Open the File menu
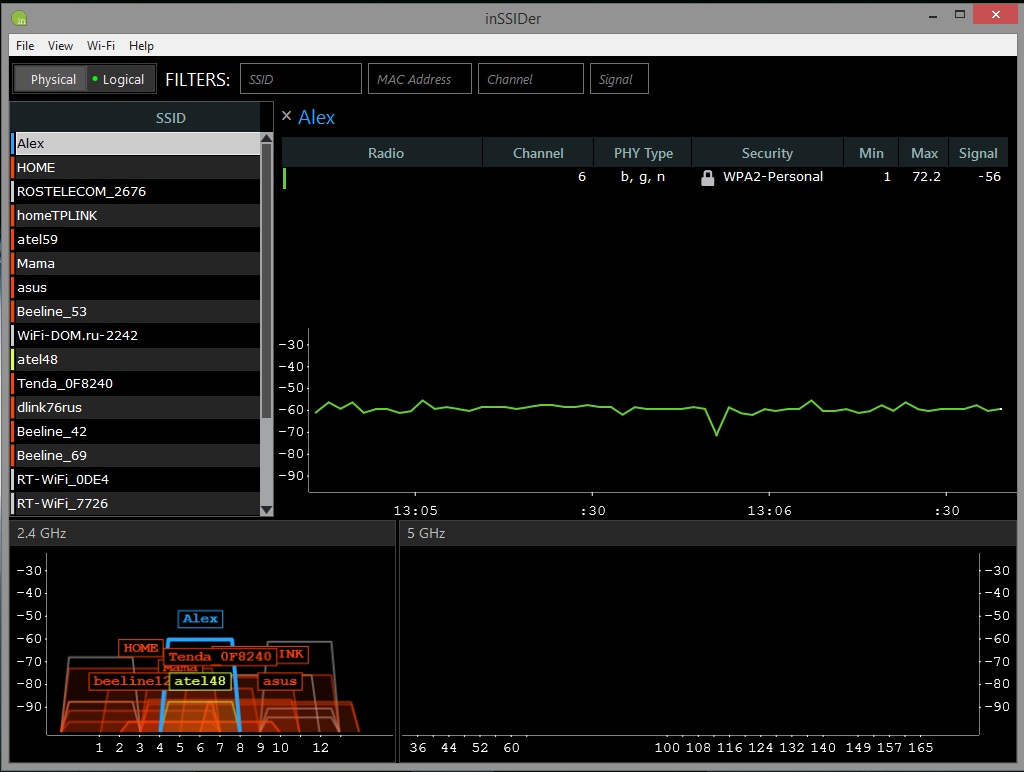The height and width of the screenshot is (772, 1024). tap(25, 45)
